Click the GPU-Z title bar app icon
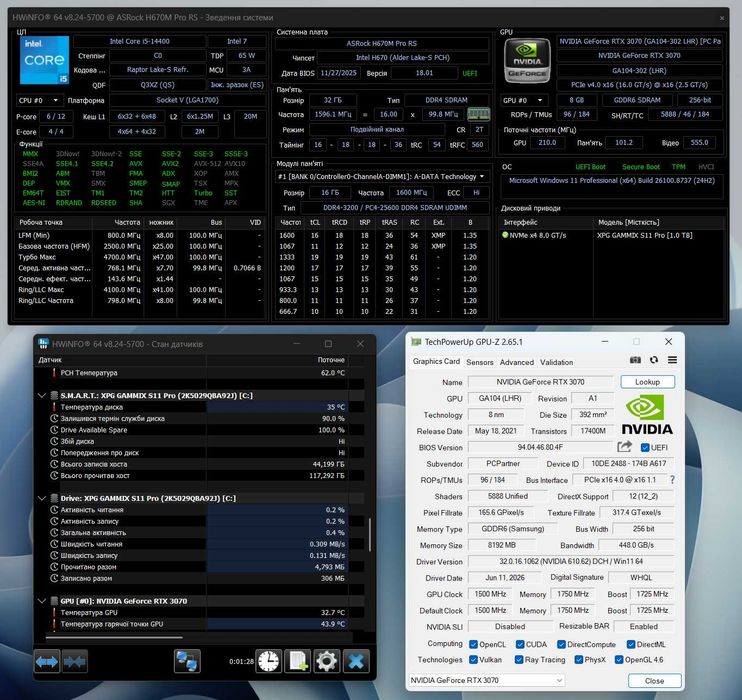The image size is (742, 700). point(416,342)
